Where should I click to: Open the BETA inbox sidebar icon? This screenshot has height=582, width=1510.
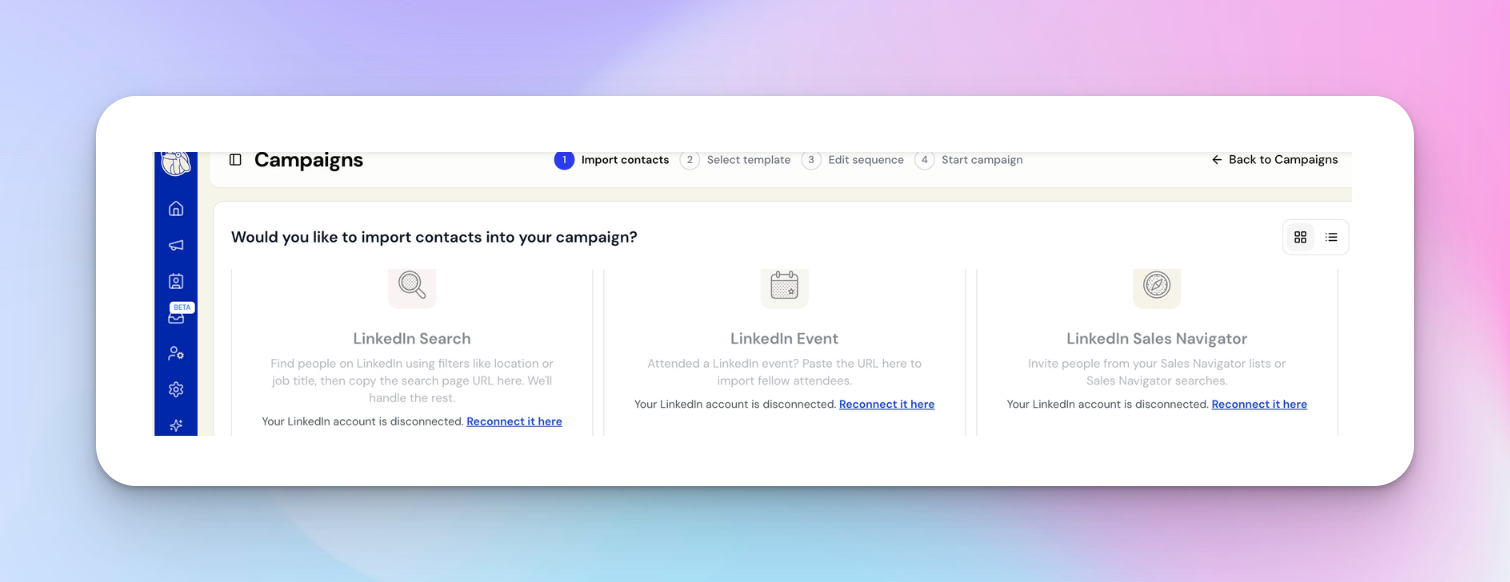point(176,317)
